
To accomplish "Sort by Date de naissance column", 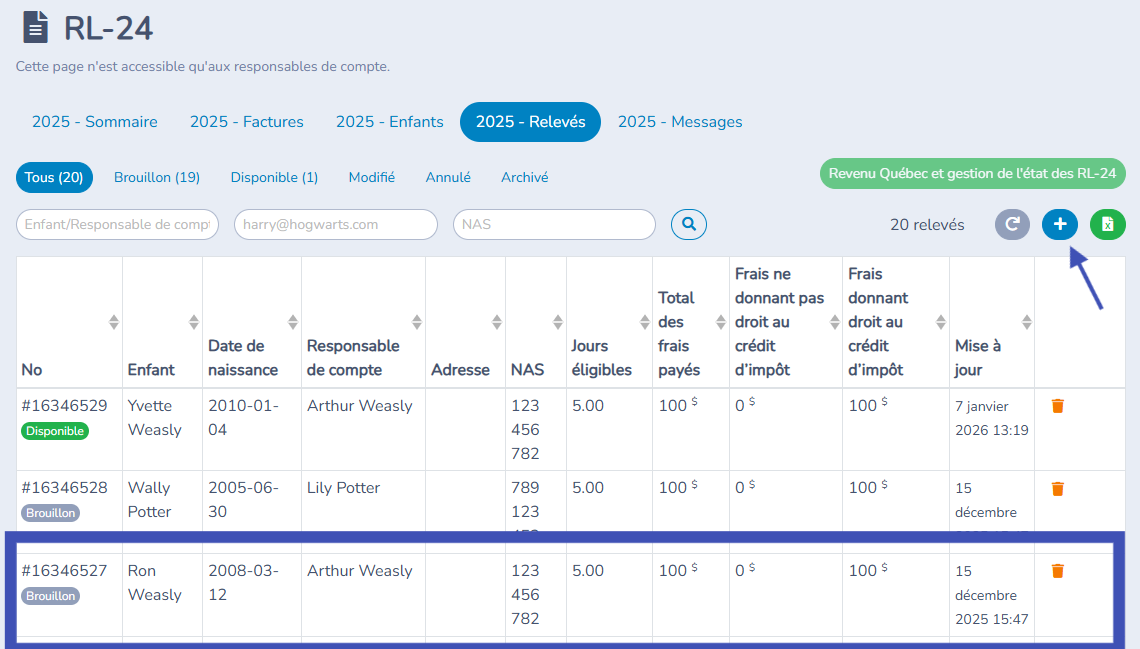I will pos(293,322).
